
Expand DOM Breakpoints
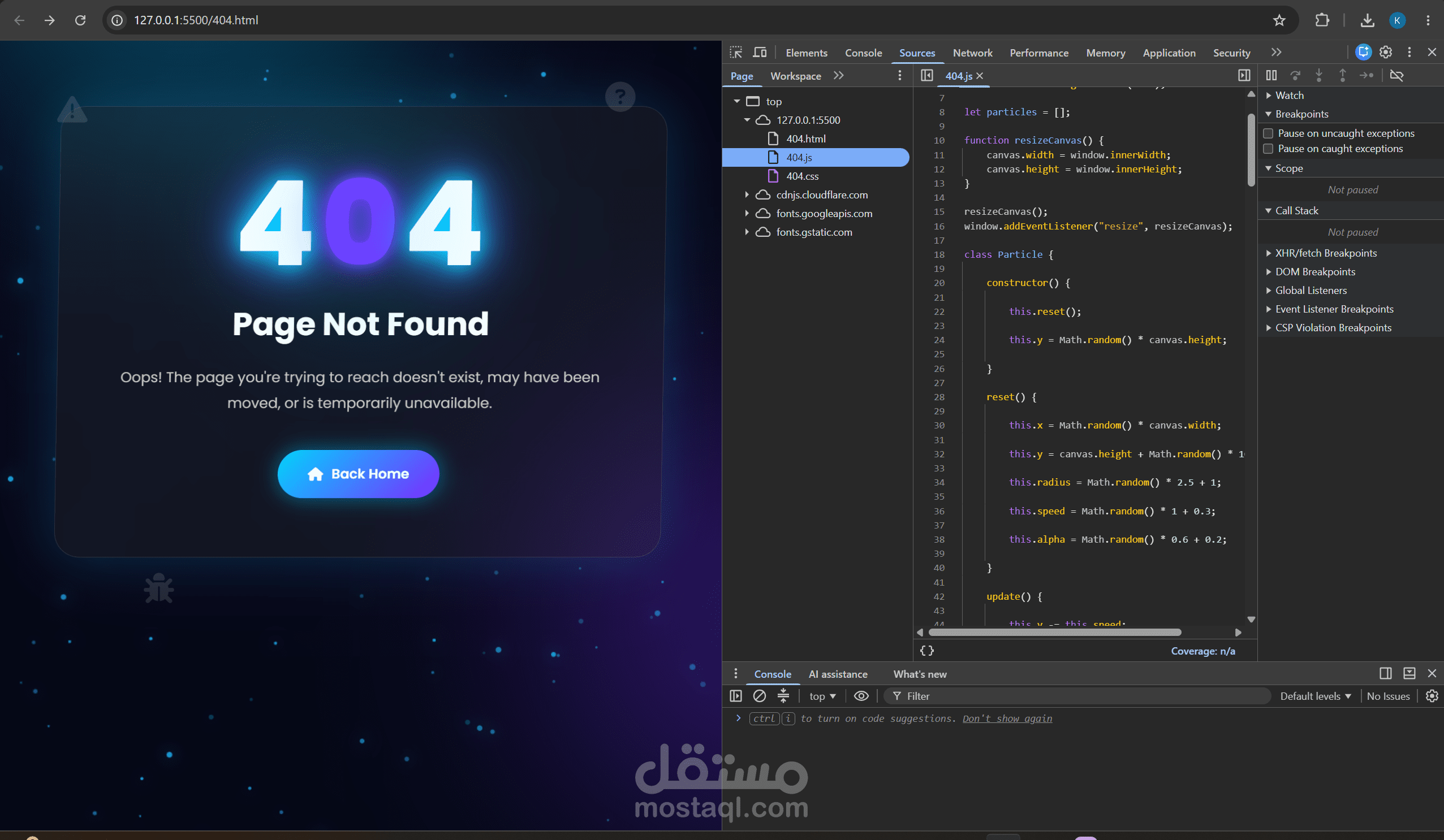tap(1269, 272)
